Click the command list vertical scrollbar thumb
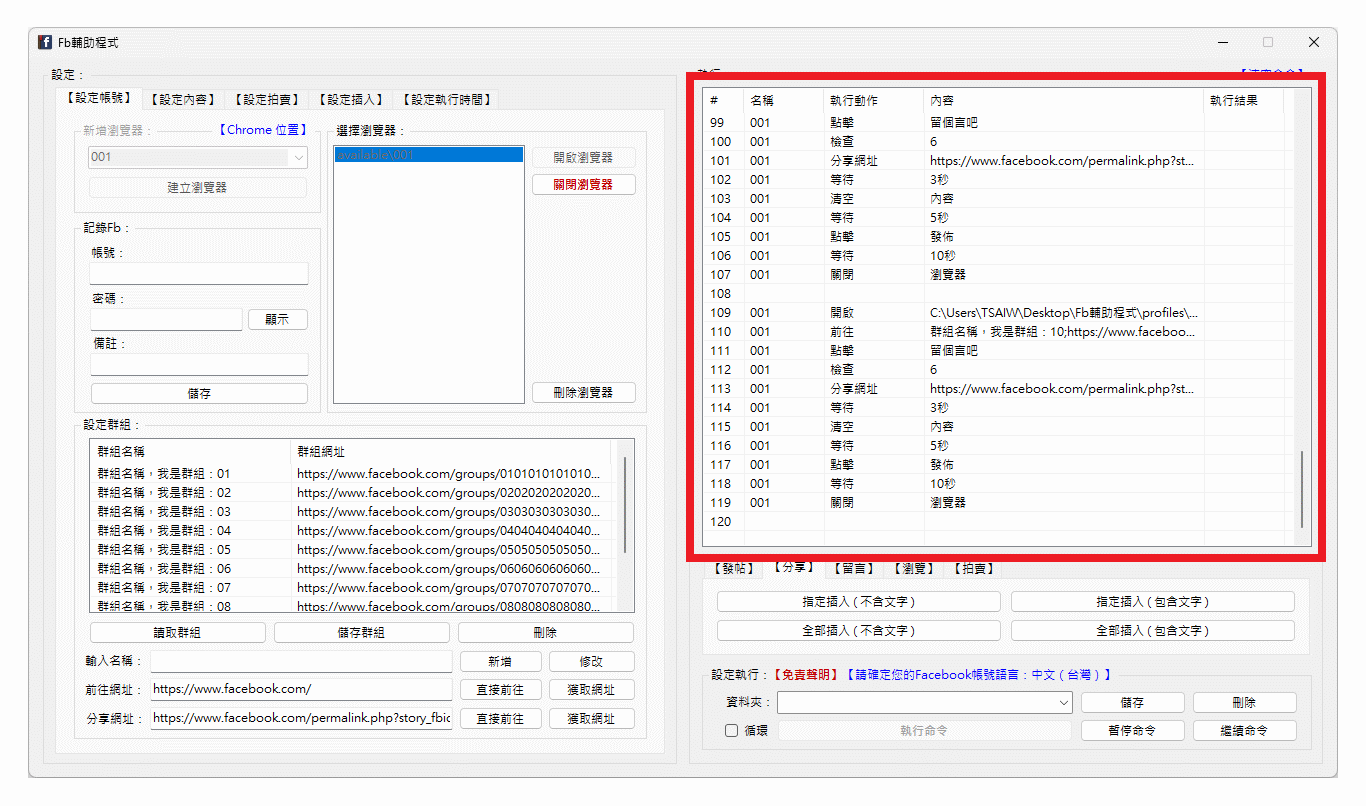This screenshot has height=806, width=1366. click(x=1301, y=489)
